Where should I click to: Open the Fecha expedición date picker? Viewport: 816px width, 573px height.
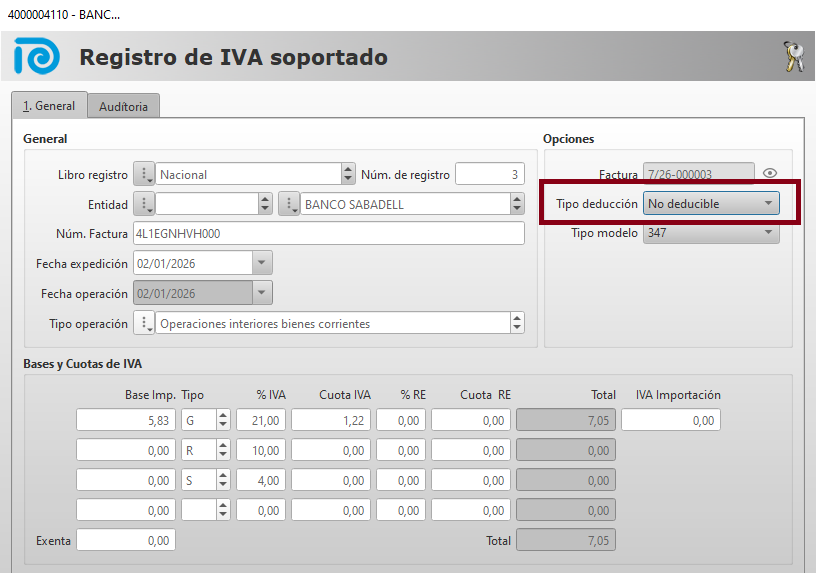[261, 263]
